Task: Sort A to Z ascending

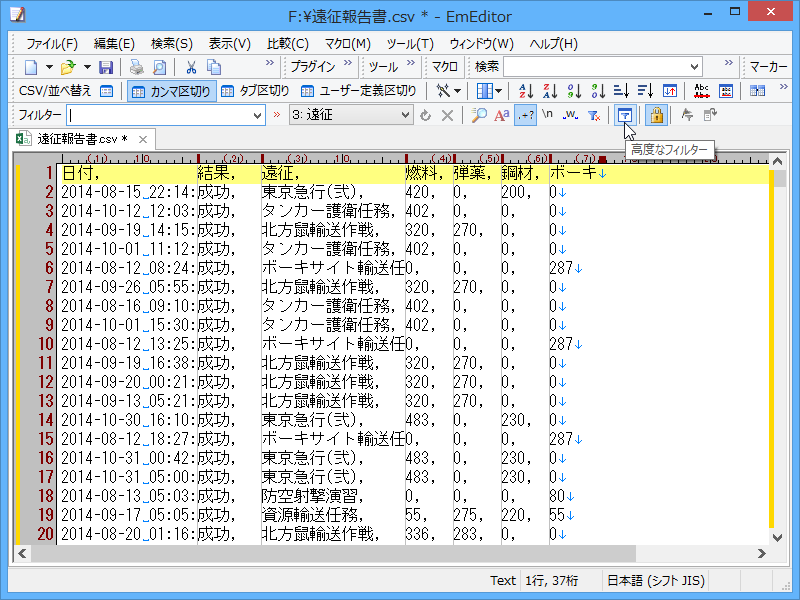Action: [526, 91]
